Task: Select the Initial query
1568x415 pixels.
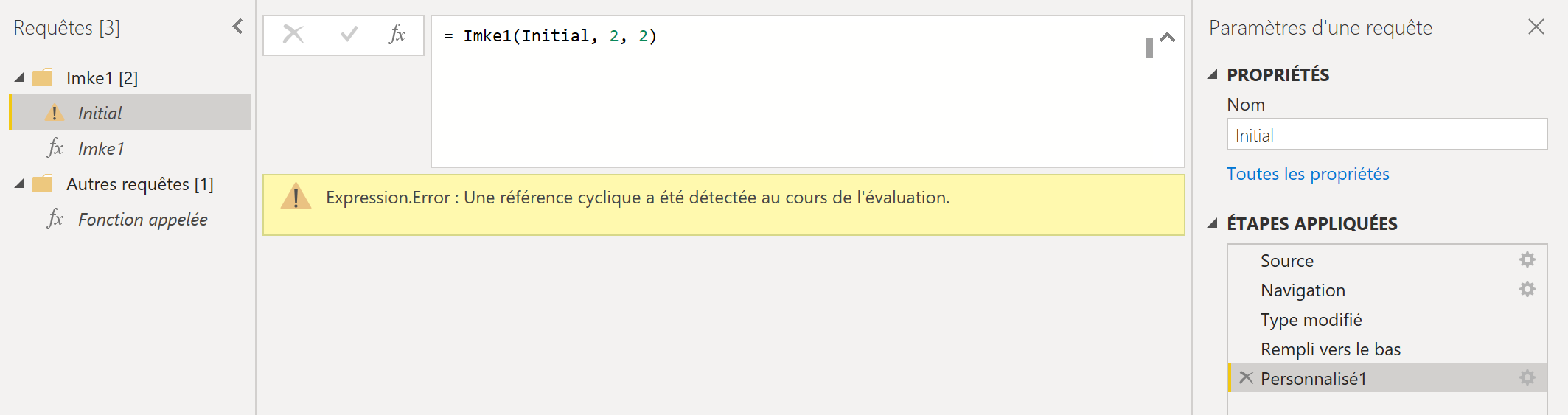Action: pos(130,112)
